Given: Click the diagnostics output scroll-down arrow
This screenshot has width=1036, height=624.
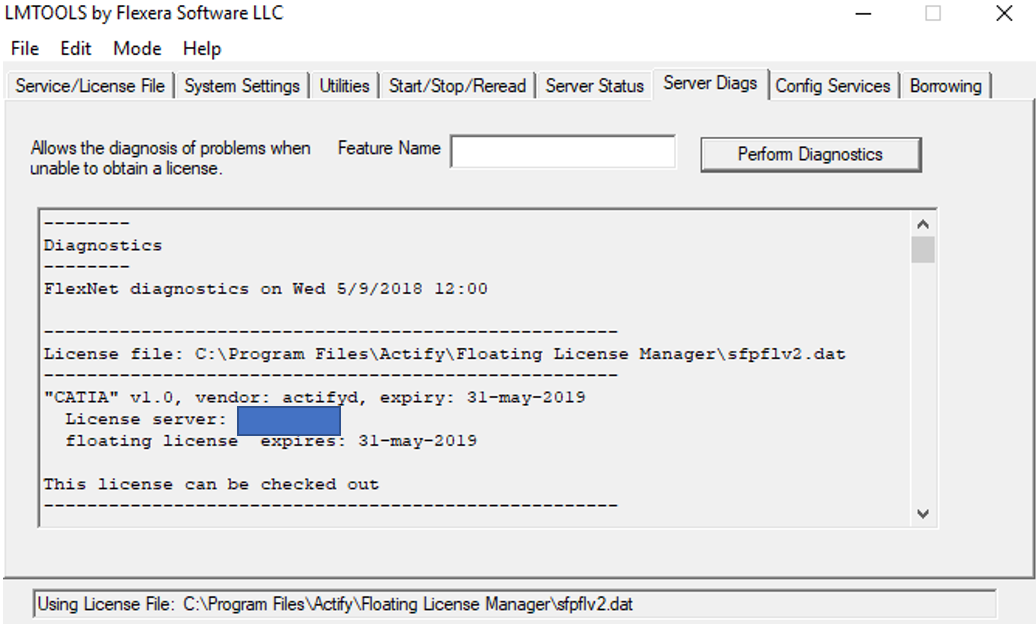Looking at the screenshot, I should (923, 513).
